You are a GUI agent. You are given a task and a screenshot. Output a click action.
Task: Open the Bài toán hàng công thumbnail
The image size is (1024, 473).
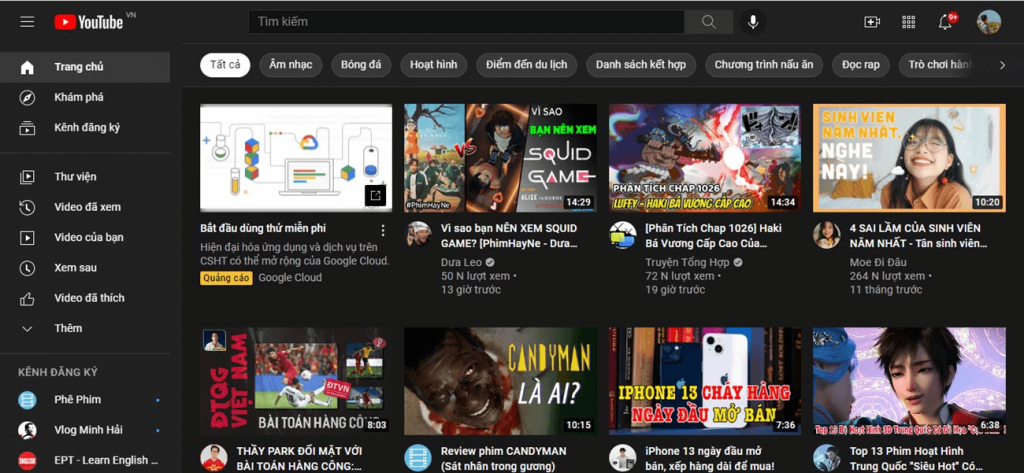pos(296,381)
